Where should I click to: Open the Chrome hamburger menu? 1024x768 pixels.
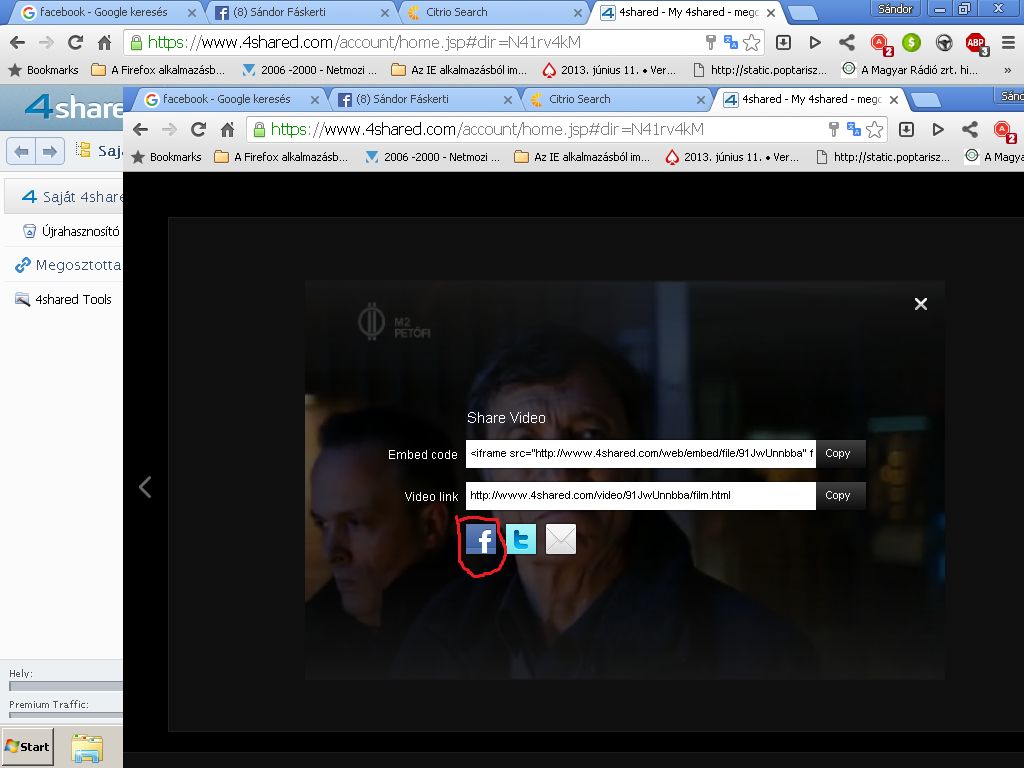tap(1008, 42)
